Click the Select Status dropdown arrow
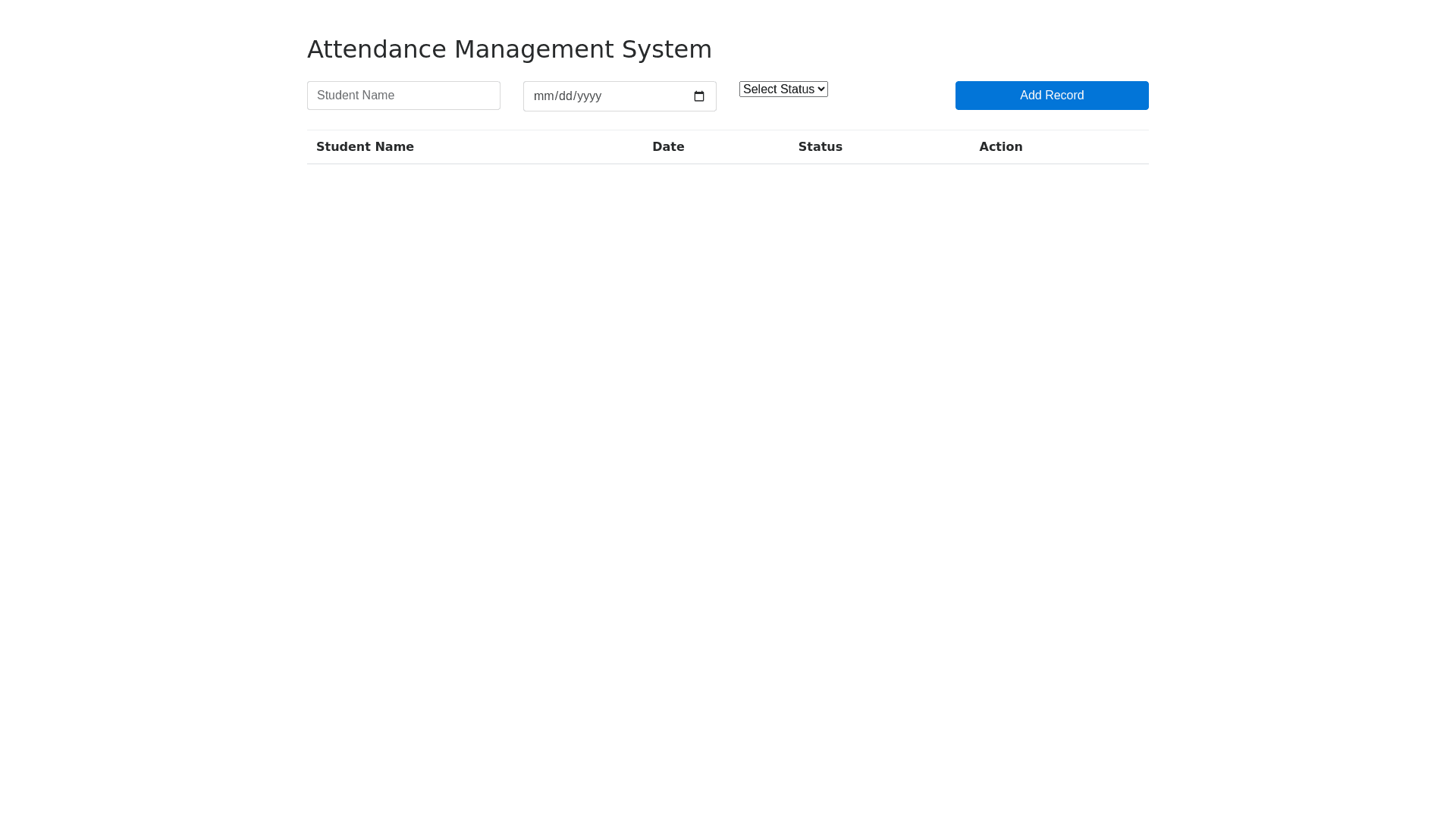Screen dimensions: 1456x819 click(x=821, y=89)
